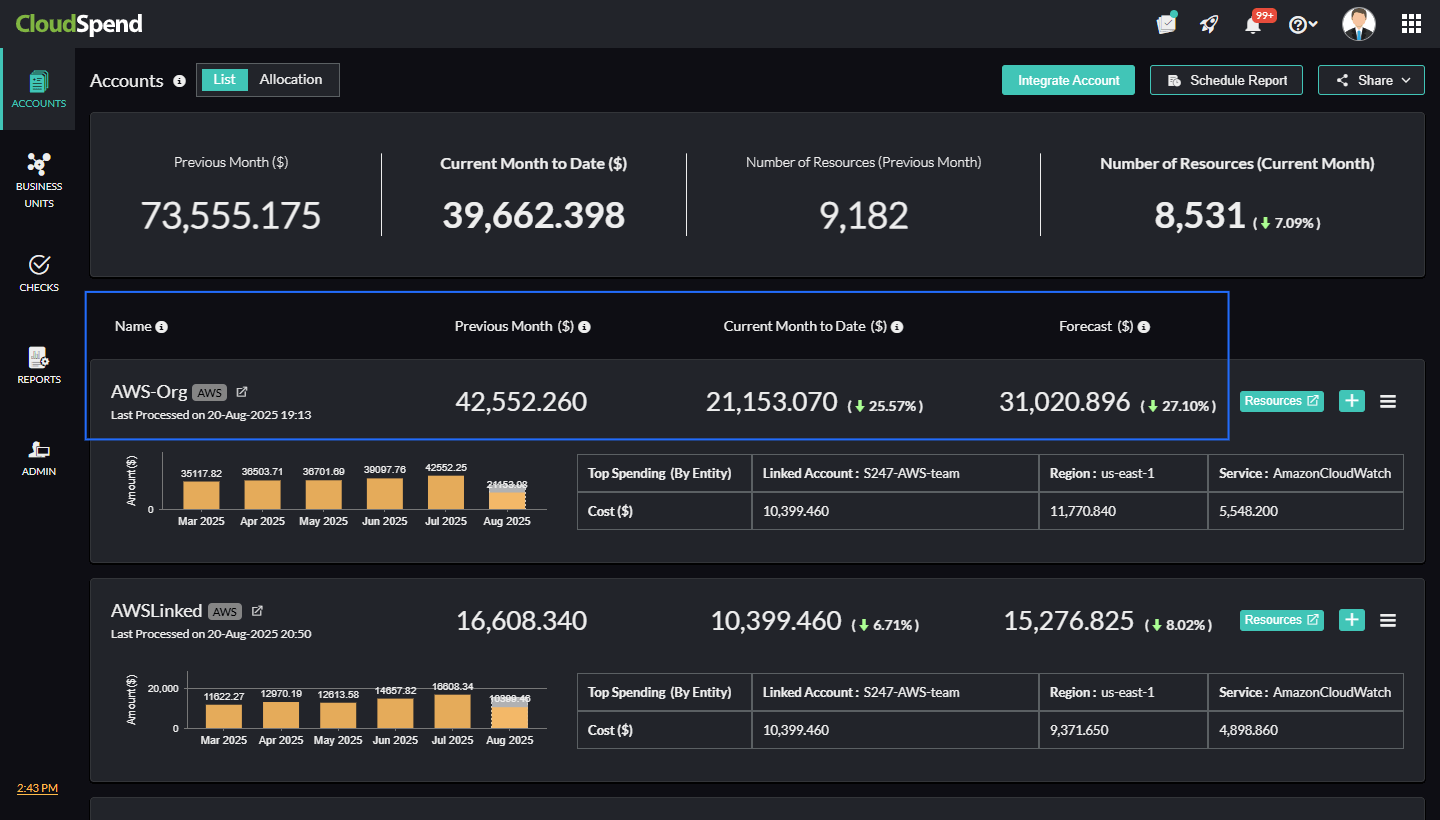Click the green plus button for AWSLinked

click(x=1352, y=620)
